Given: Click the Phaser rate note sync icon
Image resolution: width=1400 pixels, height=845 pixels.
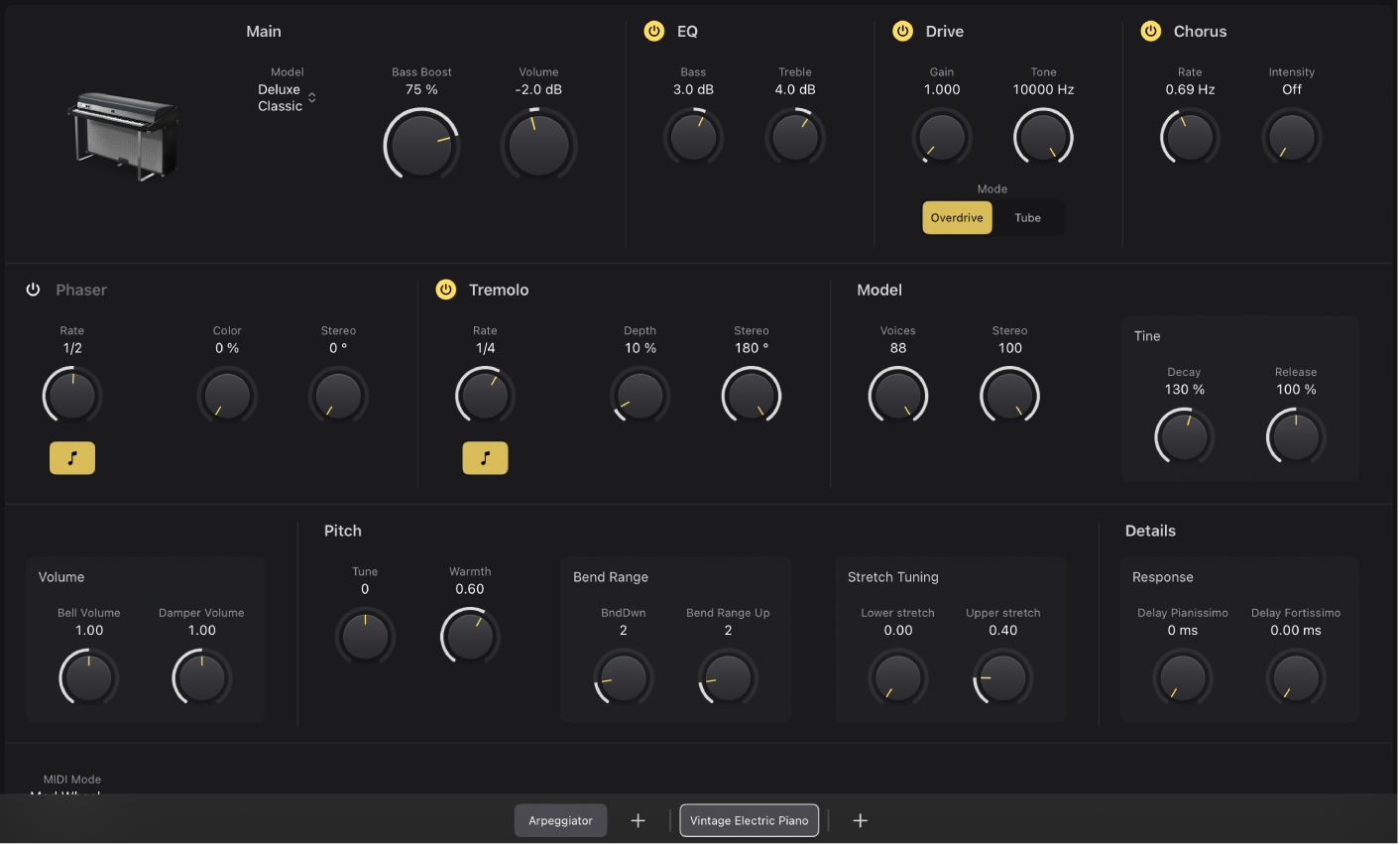Looking at the screenshot, I should pos(72,458).
